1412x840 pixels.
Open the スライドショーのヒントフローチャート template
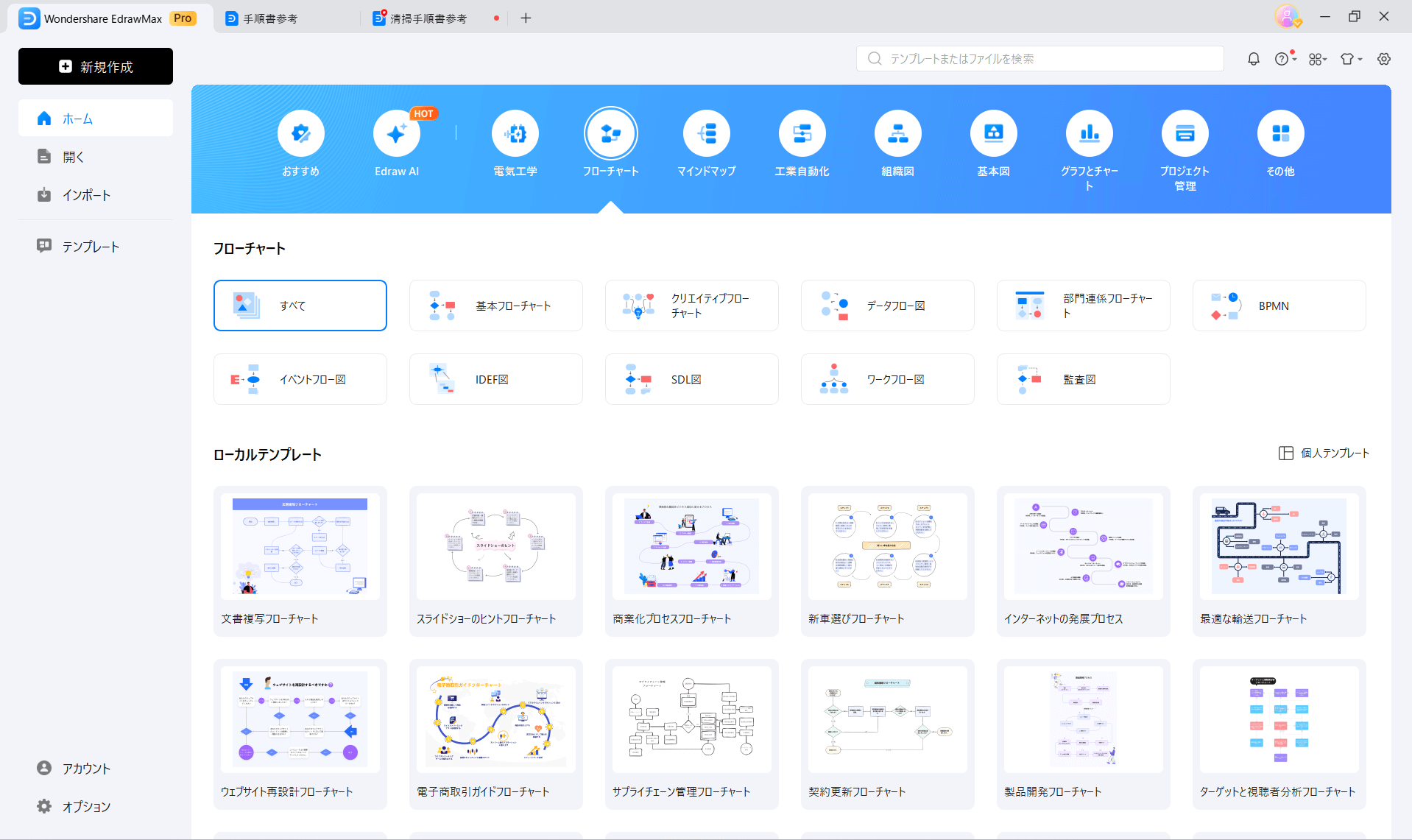click(496, 561)
